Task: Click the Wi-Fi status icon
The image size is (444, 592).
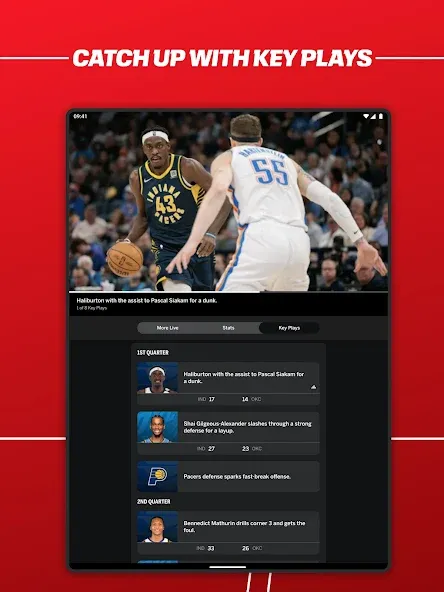Action: coord(366,116)
